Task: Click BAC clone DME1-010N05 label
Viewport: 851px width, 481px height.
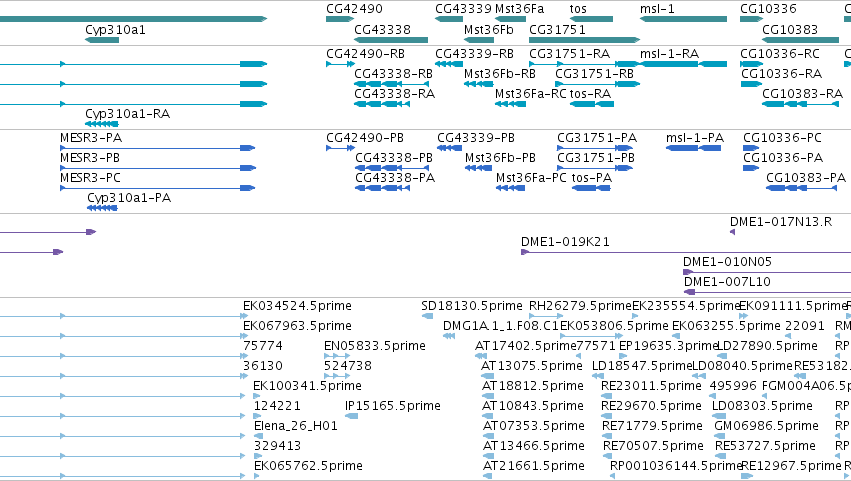Action: 727,262
